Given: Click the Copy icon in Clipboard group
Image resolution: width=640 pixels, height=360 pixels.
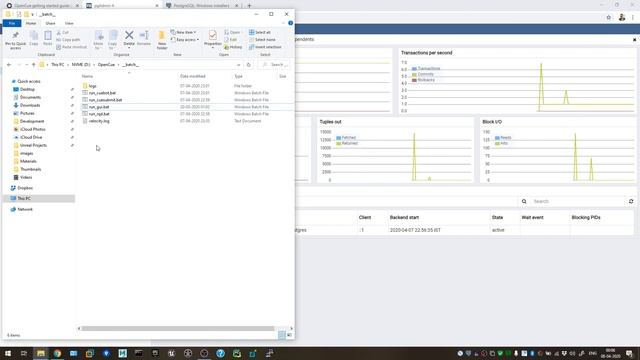Looking at the screenshot, I should tap(34, 37).
